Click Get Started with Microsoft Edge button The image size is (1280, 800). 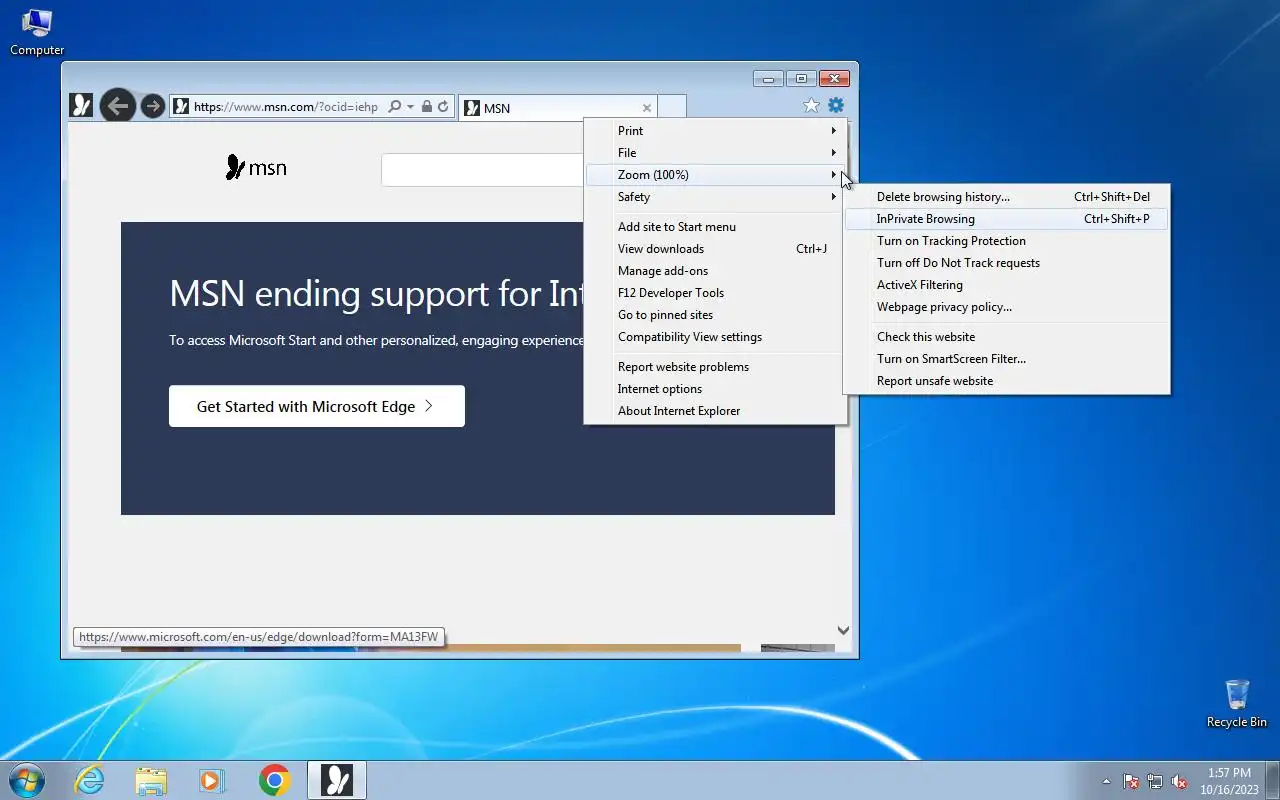(317, 406)
